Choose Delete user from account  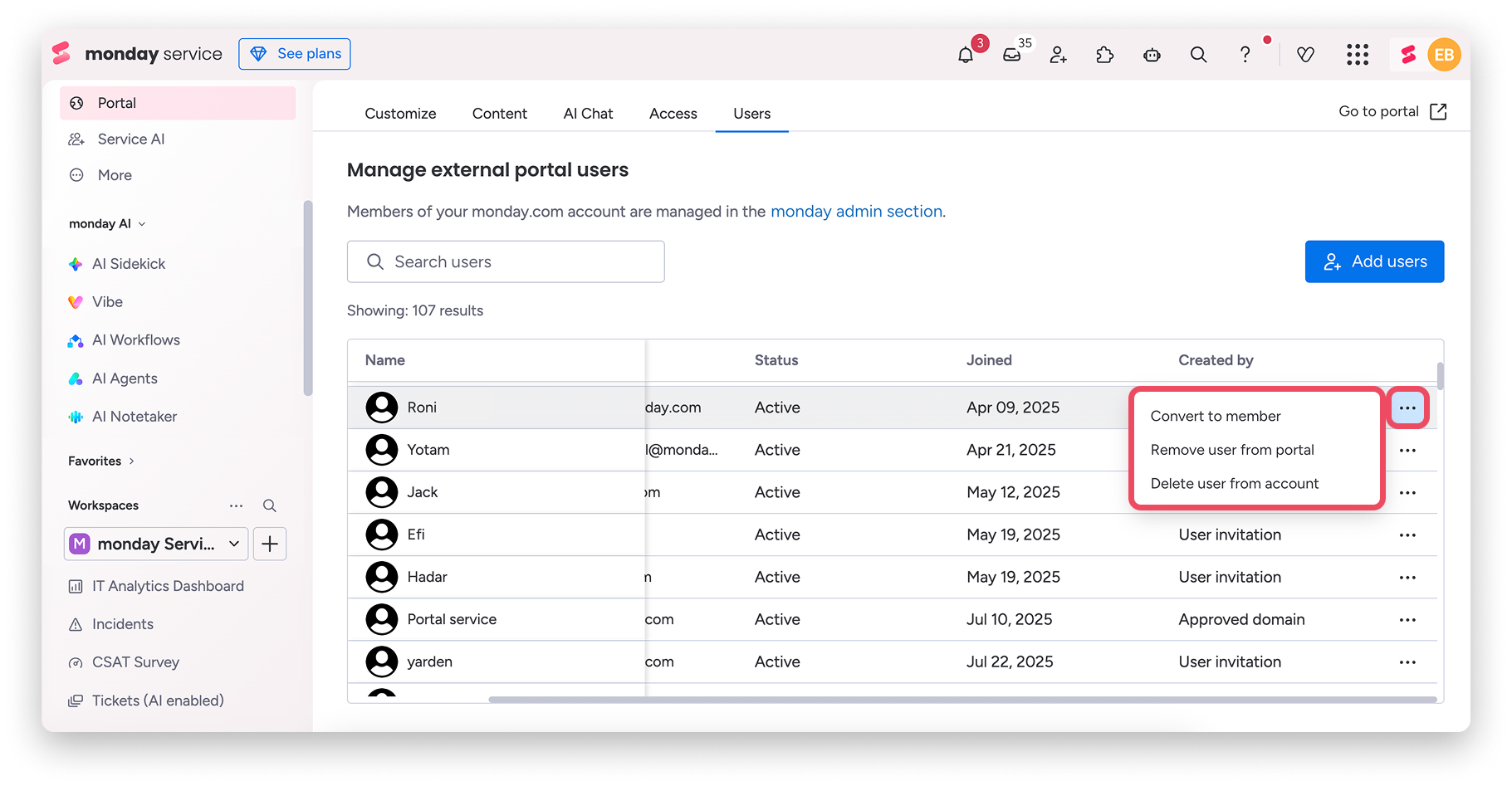tap(1235, 484)
